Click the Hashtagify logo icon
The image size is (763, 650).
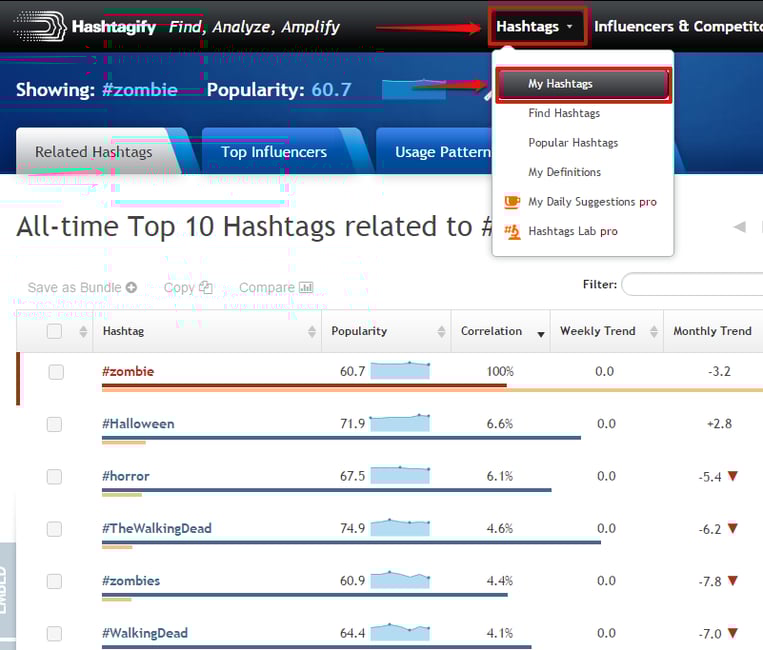[39, 26]
